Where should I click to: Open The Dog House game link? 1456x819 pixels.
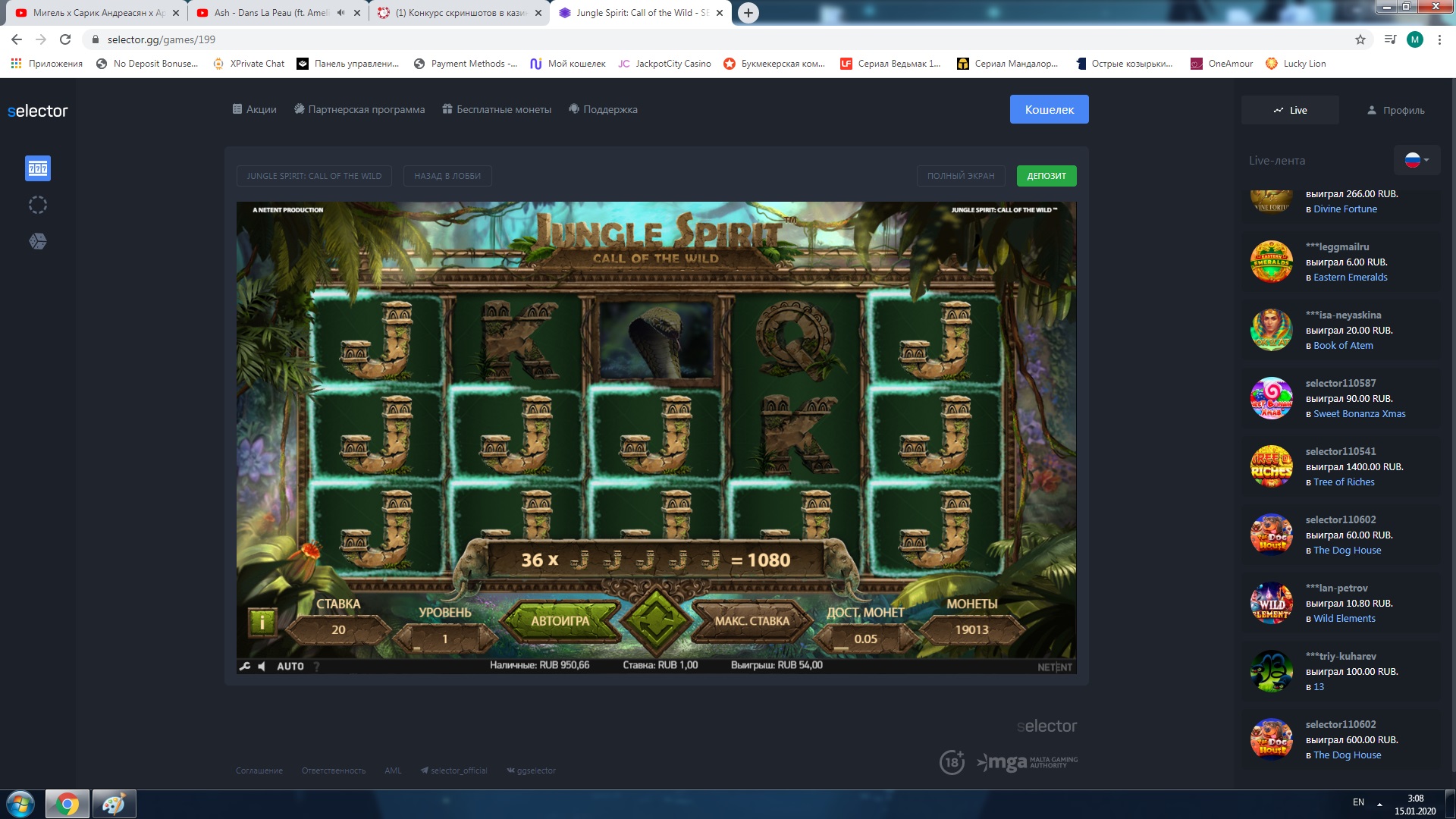(1347, 550)
